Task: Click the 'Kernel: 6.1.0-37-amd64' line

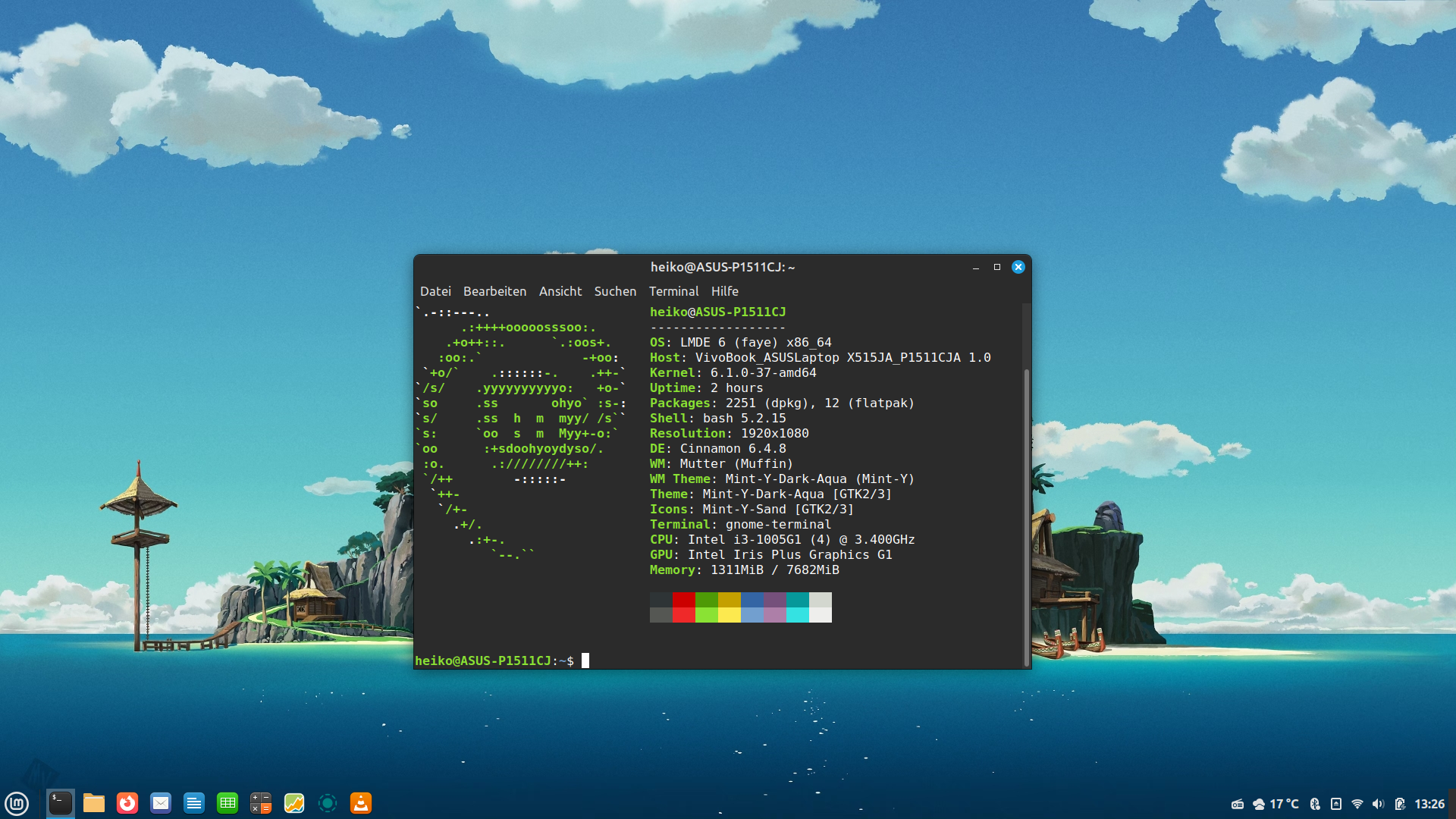Action: click(733, 372)
